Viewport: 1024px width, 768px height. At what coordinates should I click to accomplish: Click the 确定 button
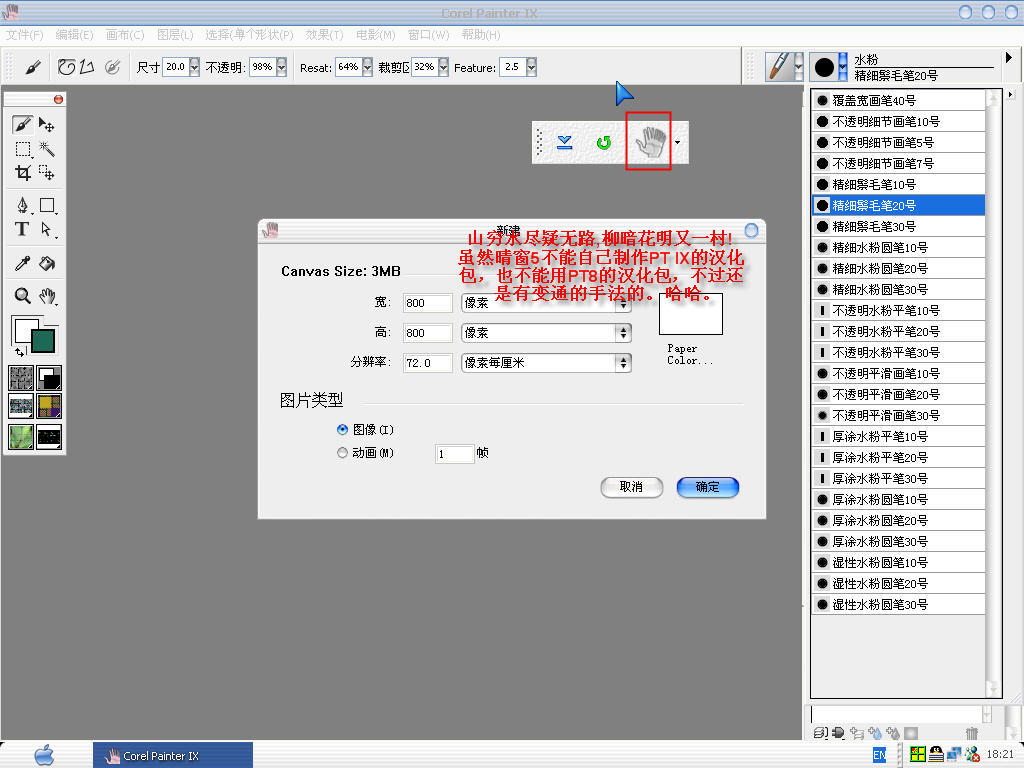click(x=707, y=487)
